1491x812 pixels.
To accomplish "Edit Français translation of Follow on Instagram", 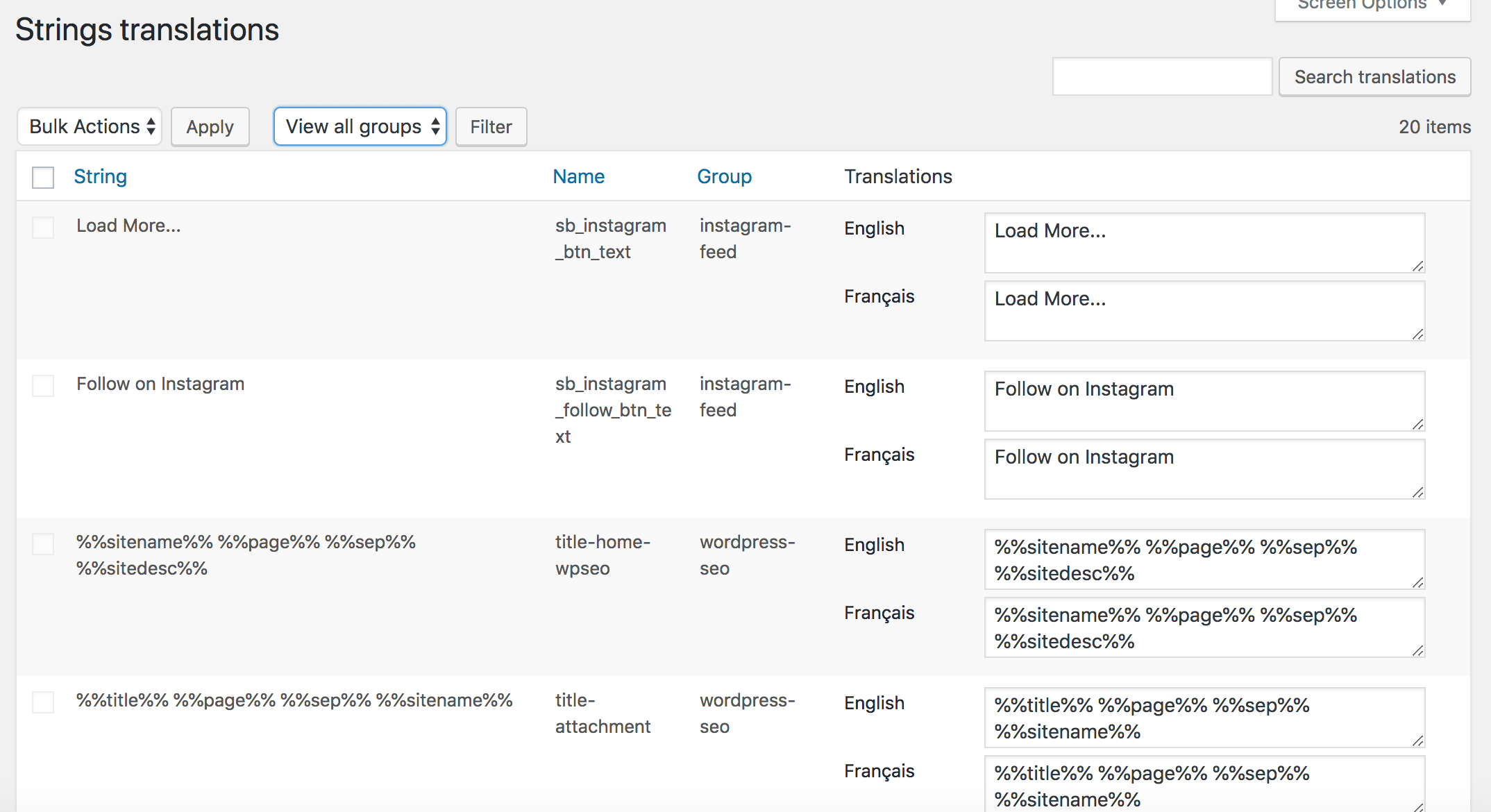I will click(x=1204, y=469).
